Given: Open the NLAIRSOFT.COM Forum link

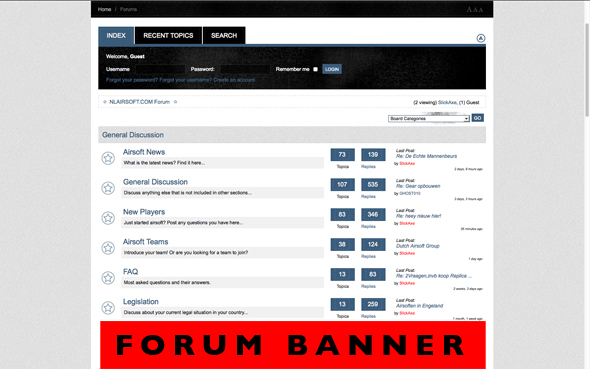Looking at the screenshot, I should coord(139,102).
